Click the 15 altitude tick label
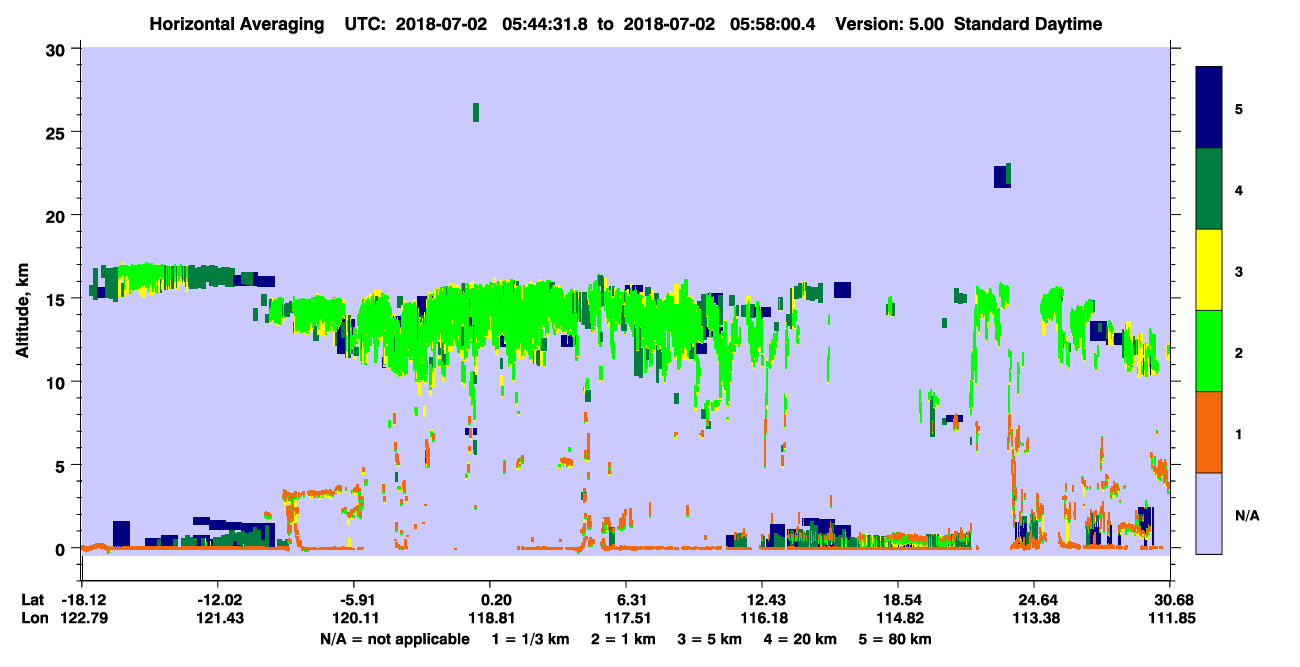Viewport: 1300px width, 667px height. tap(59, 299)
